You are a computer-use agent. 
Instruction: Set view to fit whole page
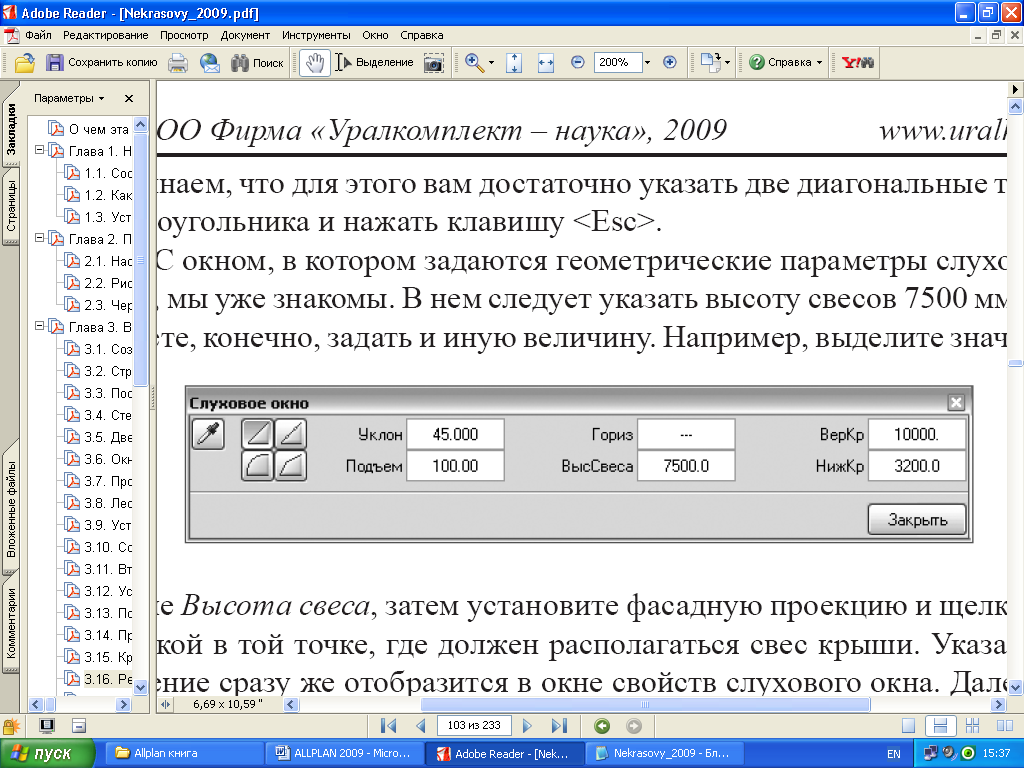514,63
